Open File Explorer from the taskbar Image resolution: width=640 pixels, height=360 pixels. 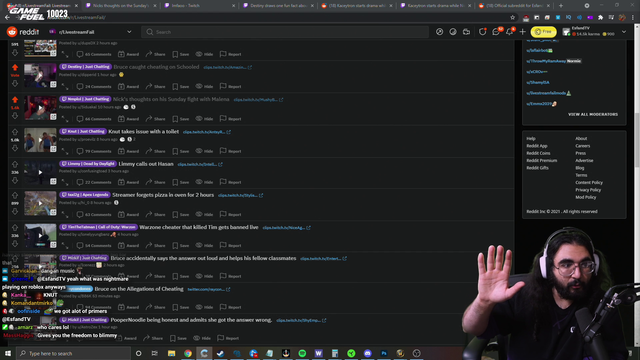171,353
